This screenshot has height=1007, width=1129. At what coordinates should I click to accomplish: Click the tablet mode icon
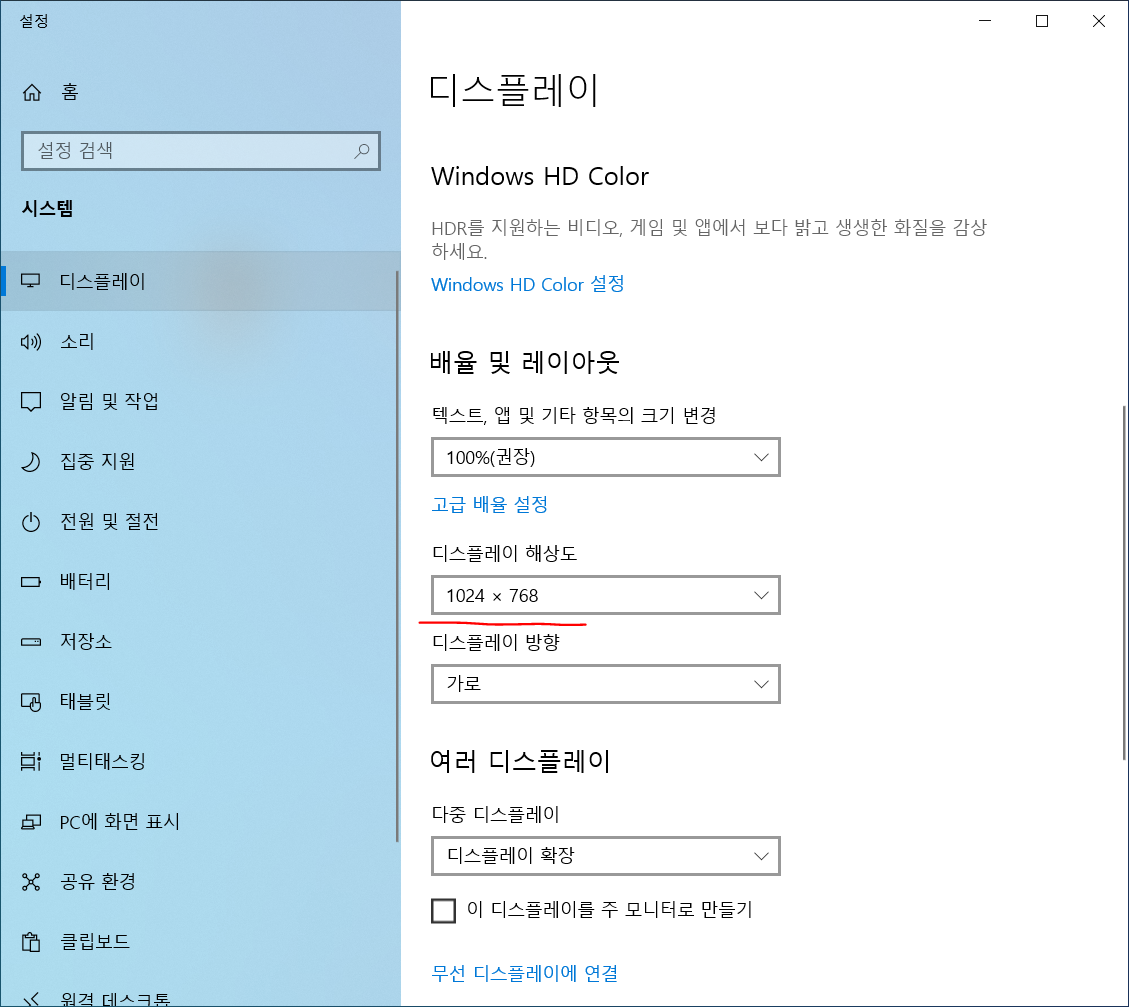(30, 701)
